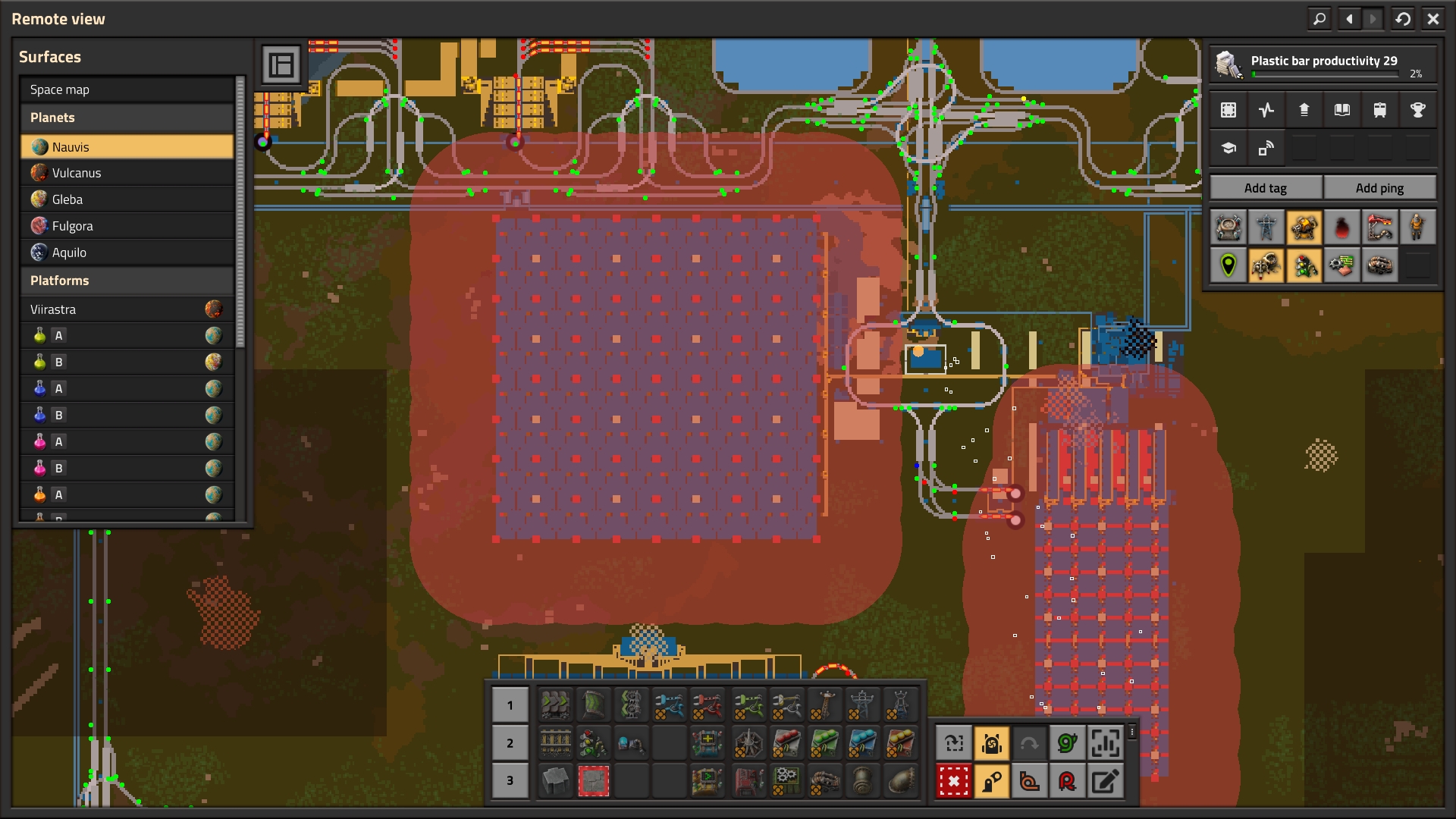1456x819 pixels.
Task: Select Nauvis in the surfaces list
Action: (x=127, y=146)
